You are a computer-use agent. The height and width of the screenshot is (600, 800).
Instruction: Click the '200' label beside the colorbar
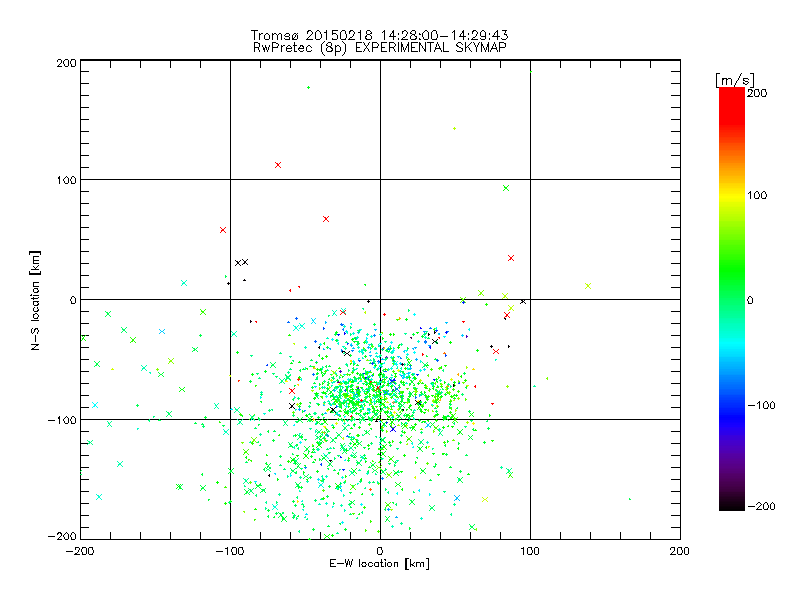(x=757, y=93)
